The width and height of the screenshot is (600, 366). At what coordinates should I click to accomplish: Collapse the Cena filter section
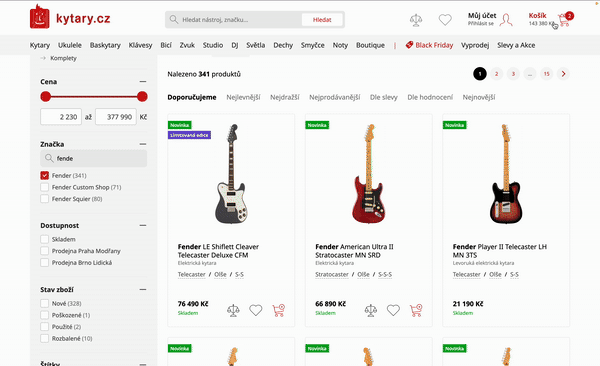click(143, 82)
